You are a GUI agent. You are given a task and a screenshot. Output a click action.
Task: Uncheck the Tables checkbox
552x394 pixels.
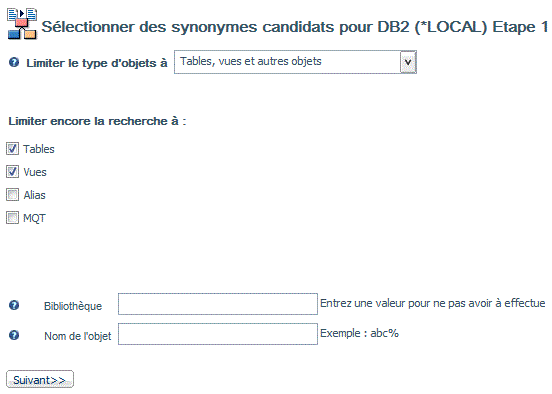[12, 149]
